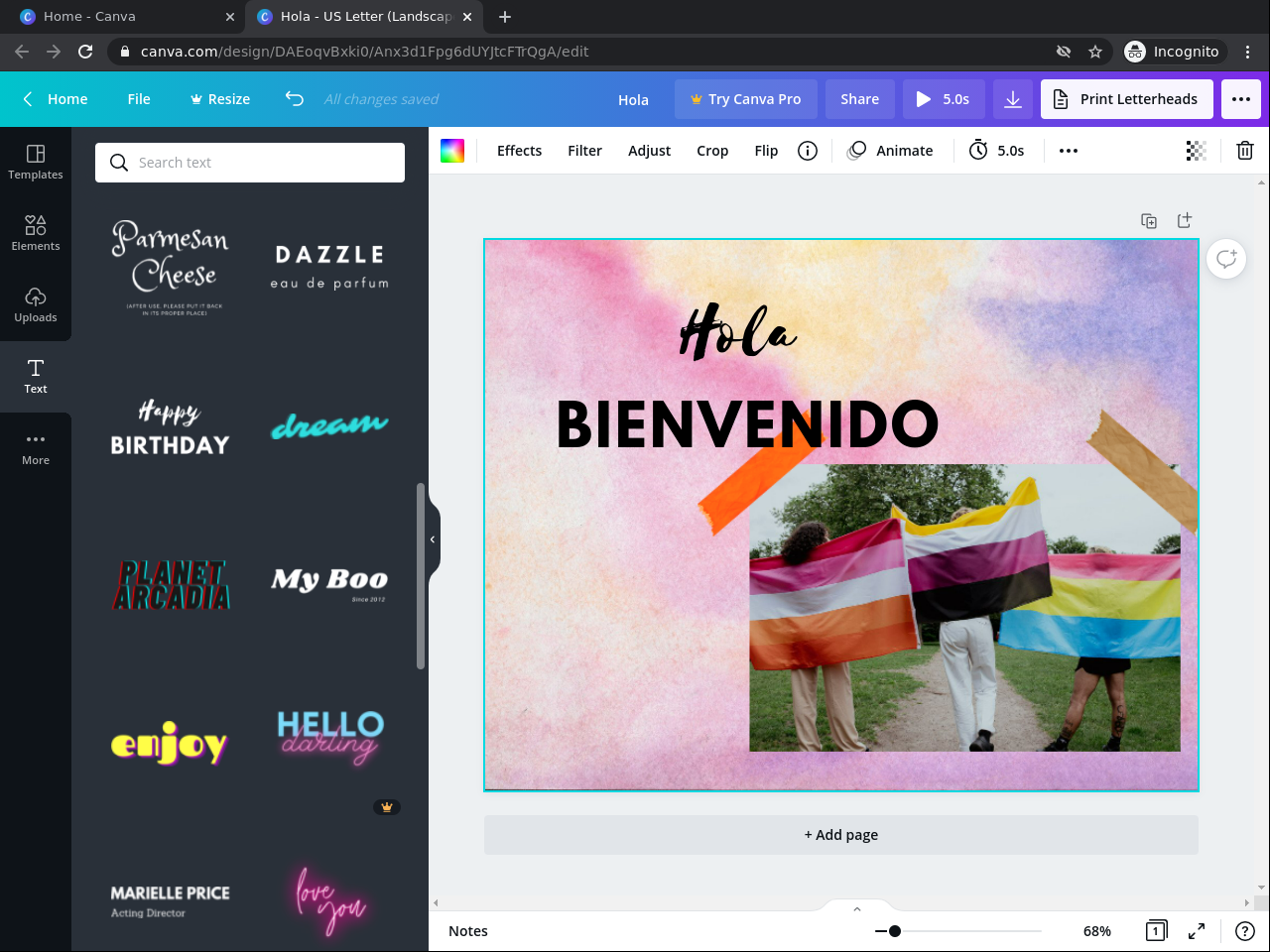This screenshot has height=952, width=1270.
Task: Open the Flip options
Action: pyautogui.click(x=766, y=151)
